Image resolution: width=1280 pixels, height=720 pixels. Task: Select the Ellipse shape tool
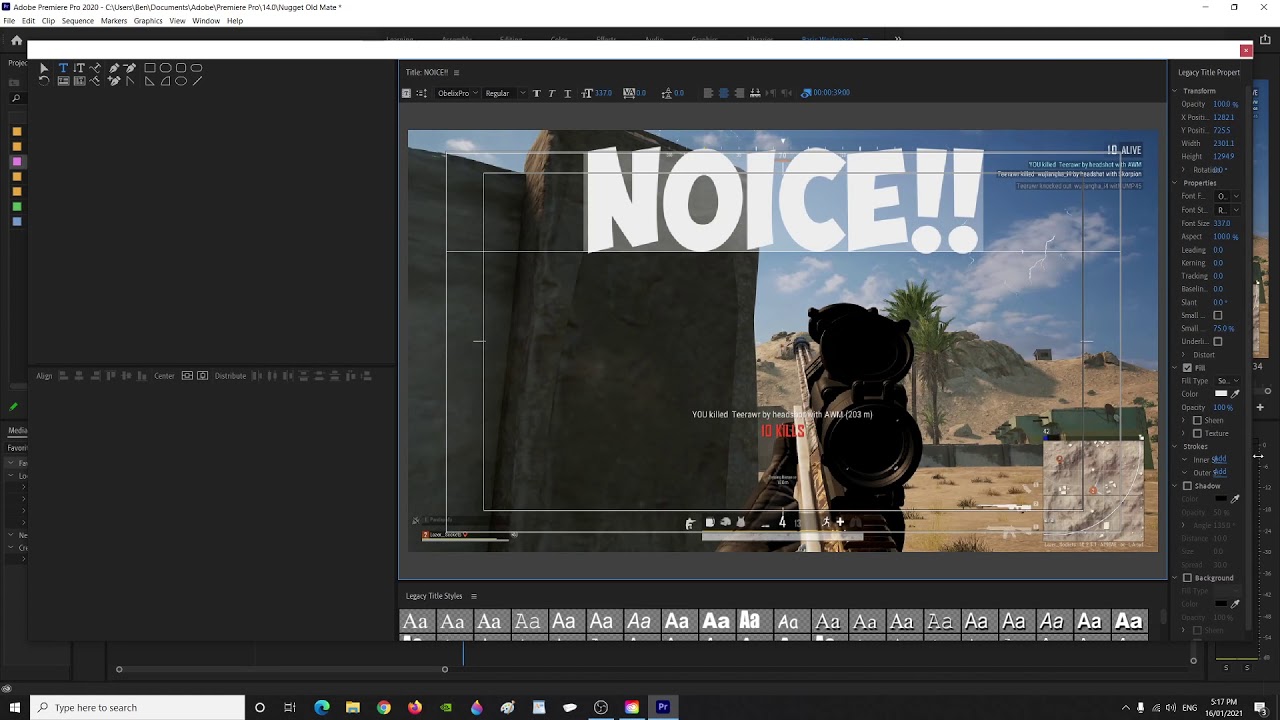pyautogui.click(x=181, y=81)
